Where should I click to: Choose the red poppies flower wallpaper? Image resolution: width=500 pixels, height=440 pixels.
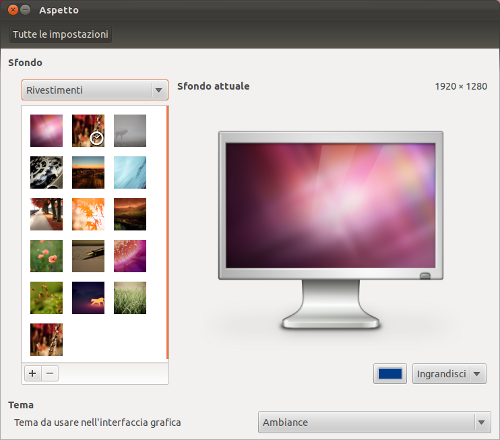(46, 256)
